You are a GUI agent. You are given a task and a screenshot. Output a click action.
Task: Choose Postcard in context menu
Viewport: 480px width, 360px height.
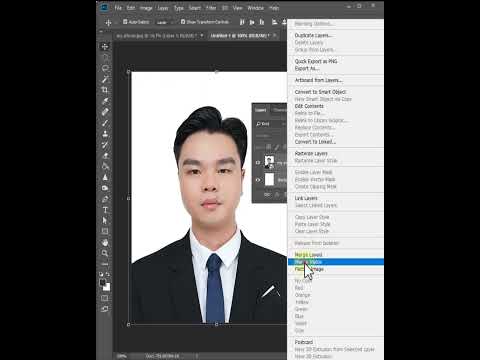click(304, 342)
